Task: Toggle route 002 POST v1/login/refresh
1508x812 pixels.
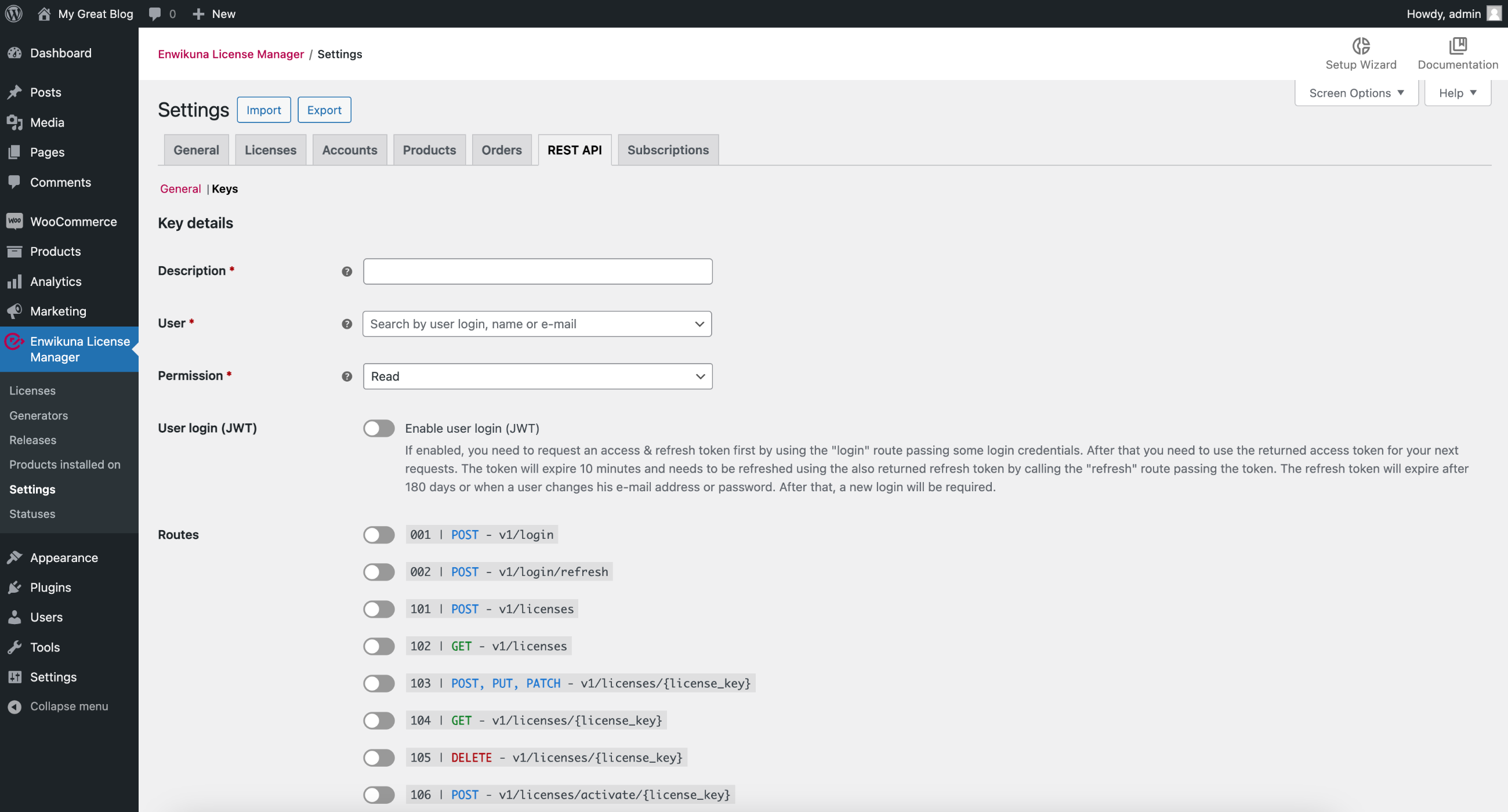Action: tap(379, 571)
